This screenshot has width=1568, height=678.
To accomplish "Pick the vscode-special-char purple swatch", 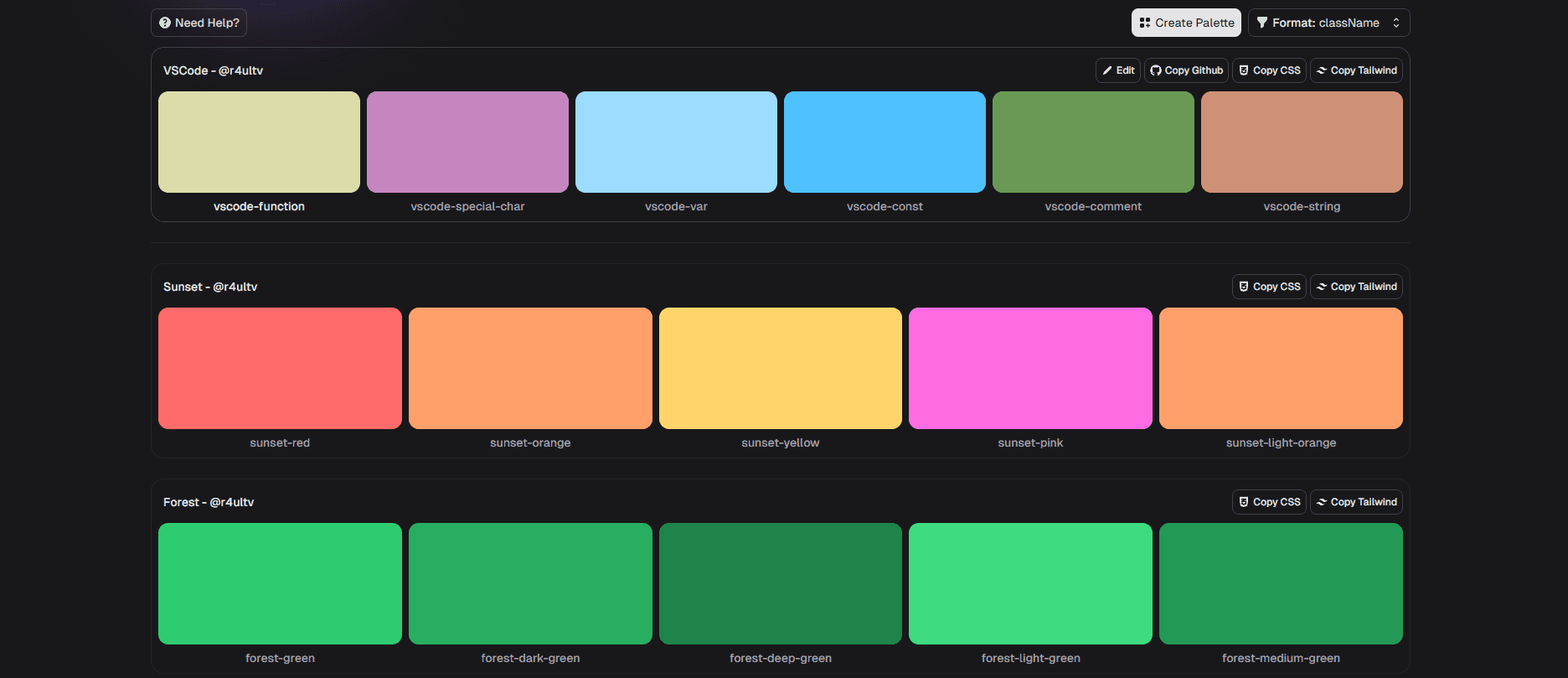I will [x=467, y=142].
